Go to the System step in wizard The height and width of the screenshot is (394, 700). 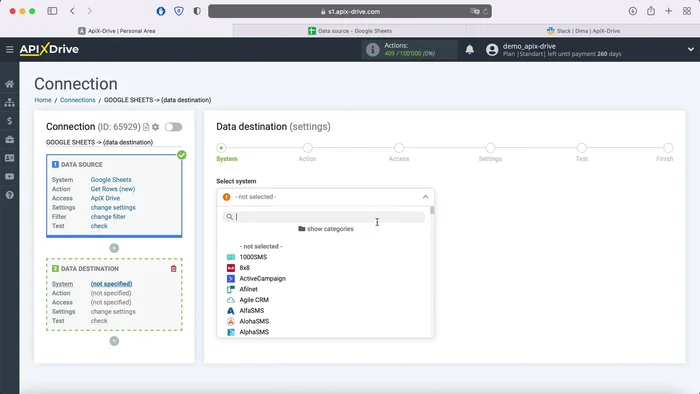tap(221, 148)
